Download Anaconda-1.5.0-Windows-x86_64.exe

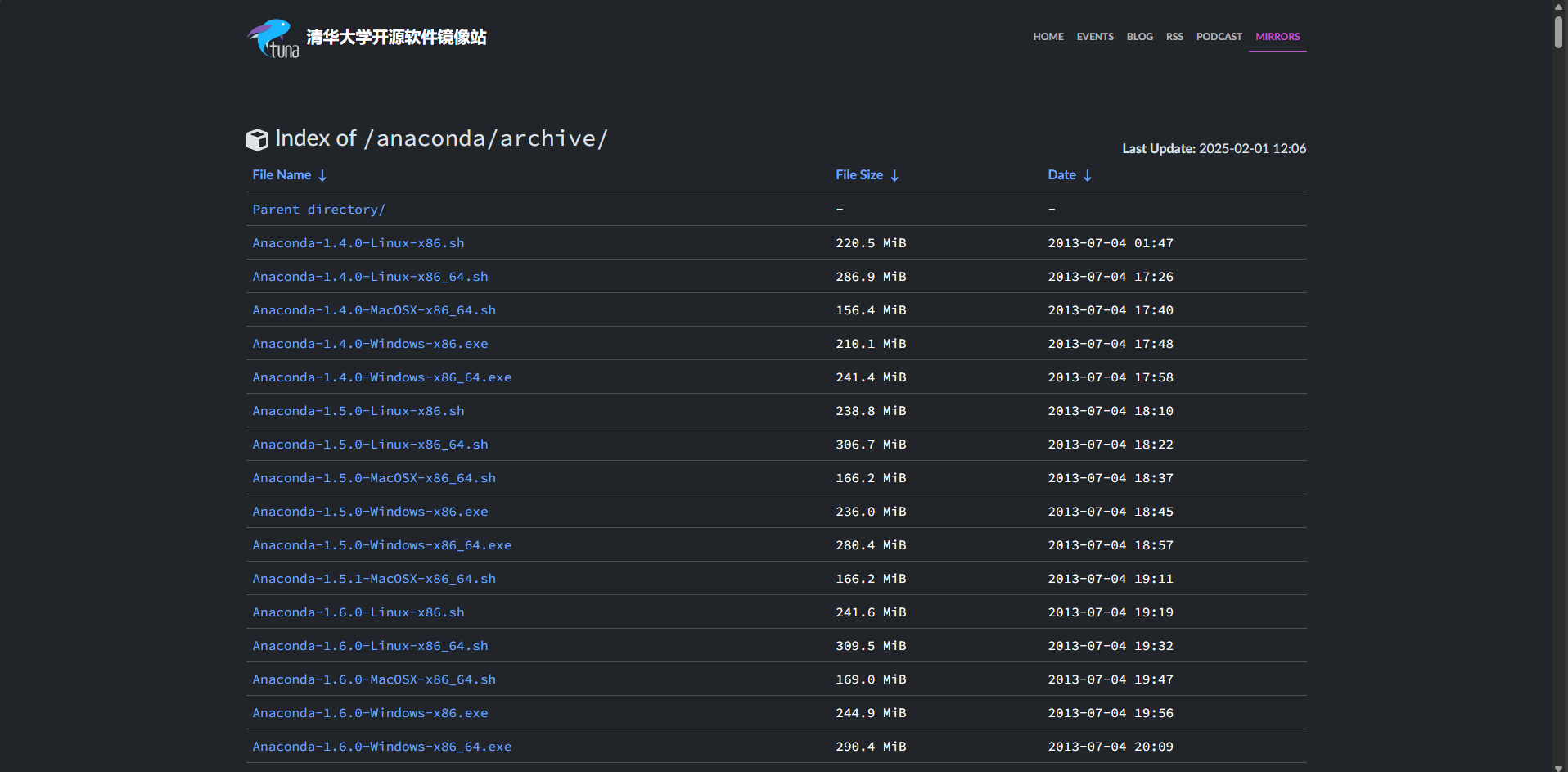[x=381, y=545]
